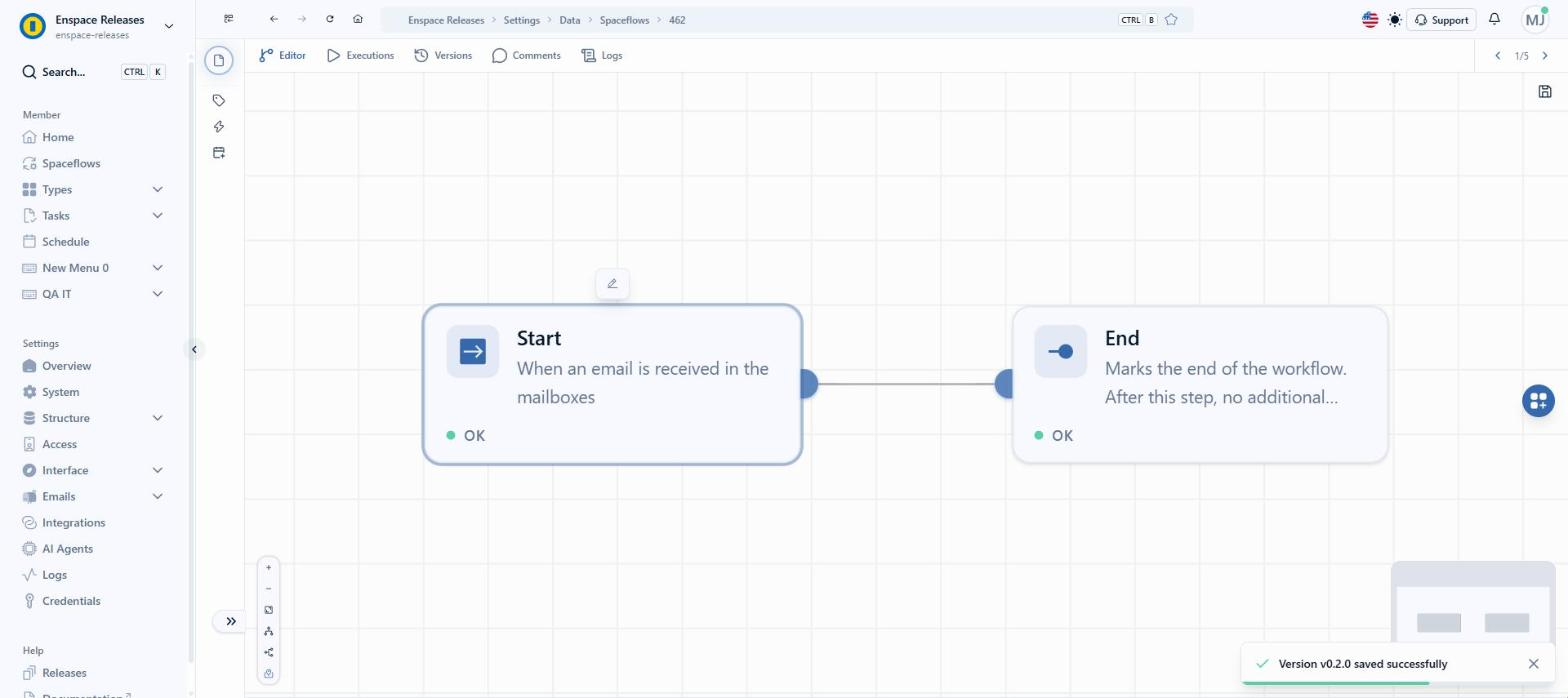Switch to the Versions tab
Screen dimensions: 1568x698
tap(443, 55)
